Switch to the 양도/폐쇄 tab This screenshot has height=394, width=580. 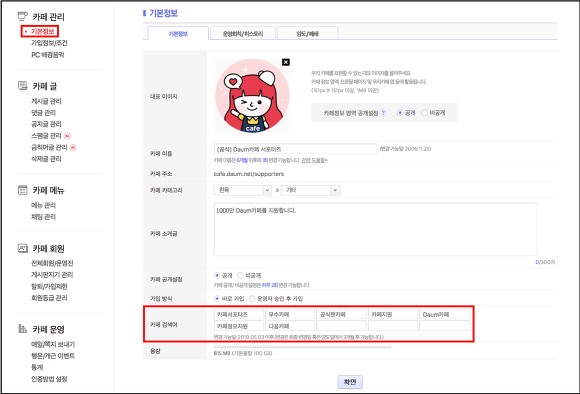coord(307,34)
